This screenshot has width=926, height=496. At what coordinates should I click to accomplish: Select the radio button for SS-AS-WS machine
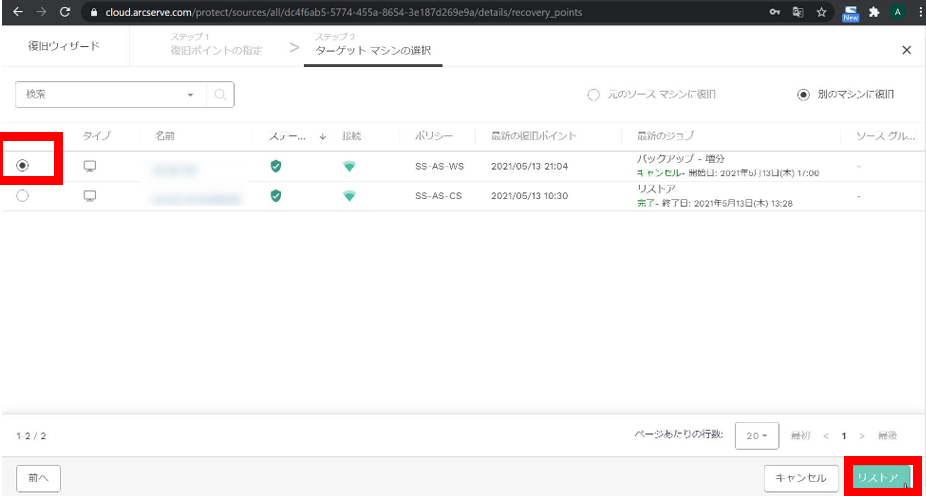[23, 166]
